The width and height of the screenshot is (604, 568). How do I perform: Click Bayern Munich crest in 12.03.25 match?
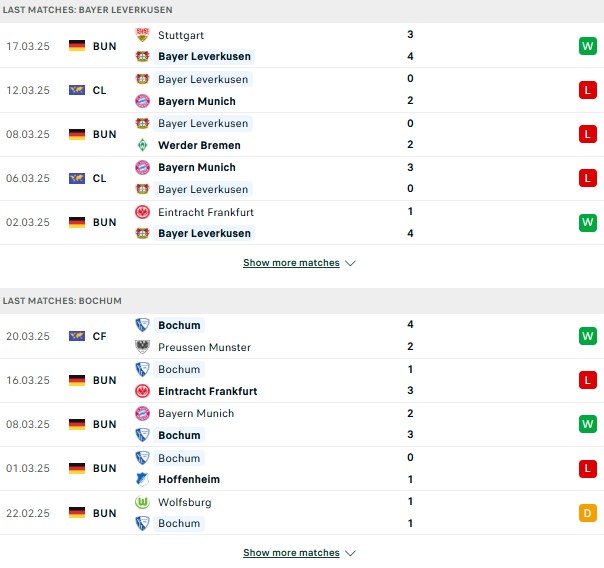pos(142,101)
